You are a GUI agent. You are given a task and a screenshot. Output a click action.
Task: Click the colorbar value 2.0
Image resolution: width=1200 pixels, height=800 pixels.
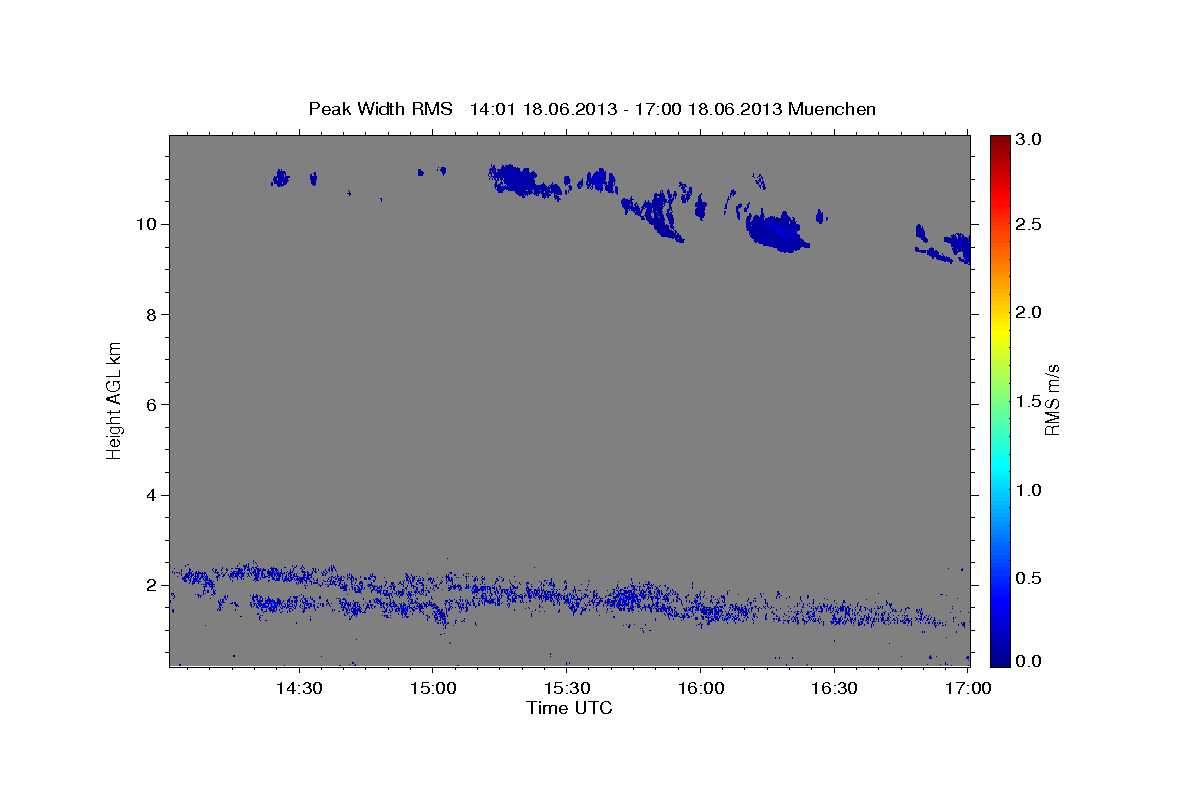tap(1029, 312)
